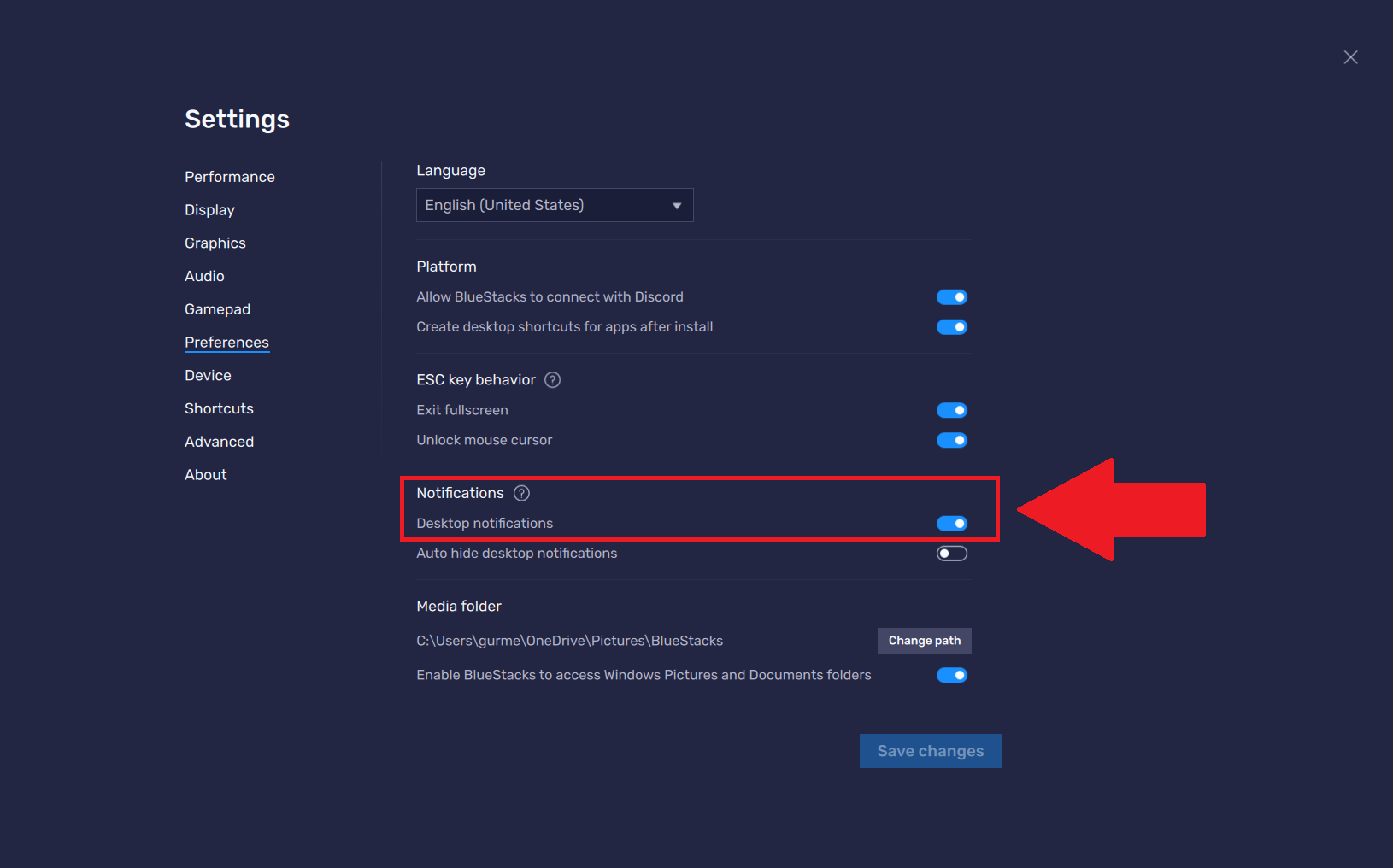Toggle Create desktop shortcuts for apps after install
Screen dimensions: 1393x868
[952, 327]
